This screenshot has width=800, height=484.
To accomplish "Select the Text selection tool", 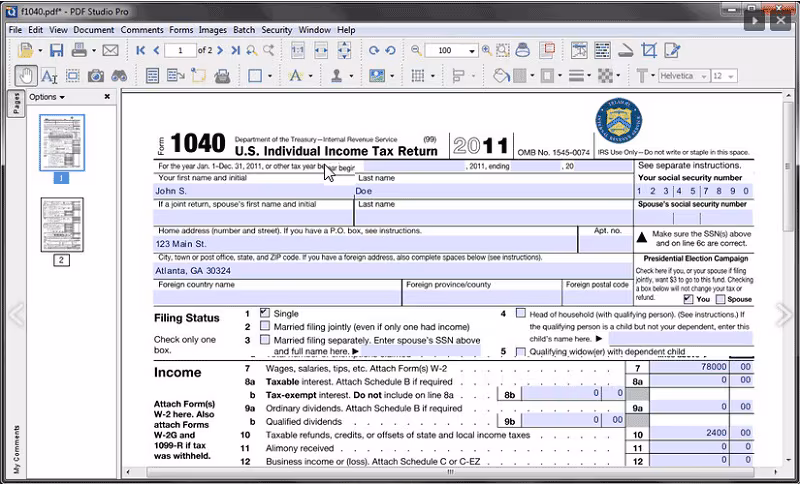I will pyautogui.click(x=48, y=77).
